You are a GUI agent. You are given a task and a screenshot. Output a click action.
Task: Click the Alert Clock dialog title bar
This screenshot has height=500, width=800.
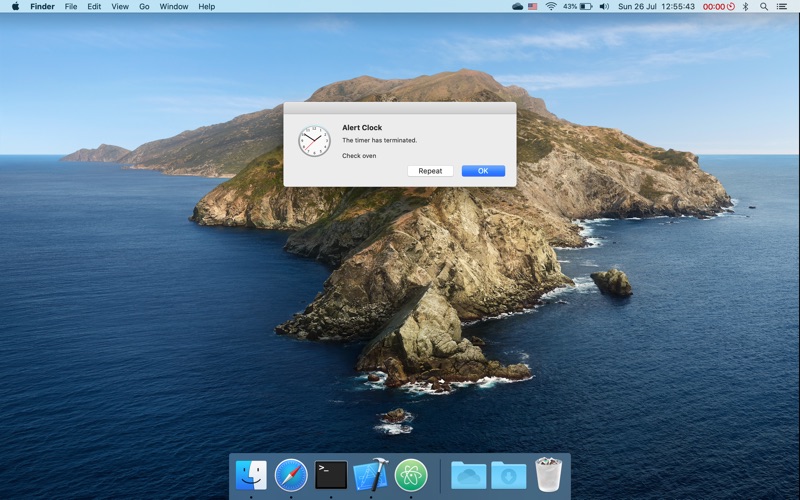400,108
